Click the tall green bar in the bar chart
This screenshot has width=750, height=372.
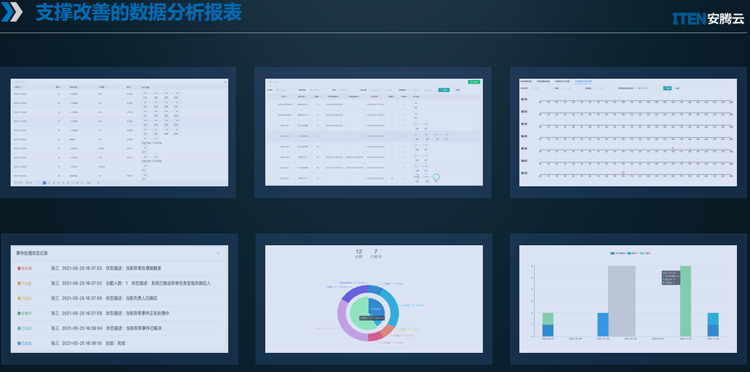[x=685, y=301]
